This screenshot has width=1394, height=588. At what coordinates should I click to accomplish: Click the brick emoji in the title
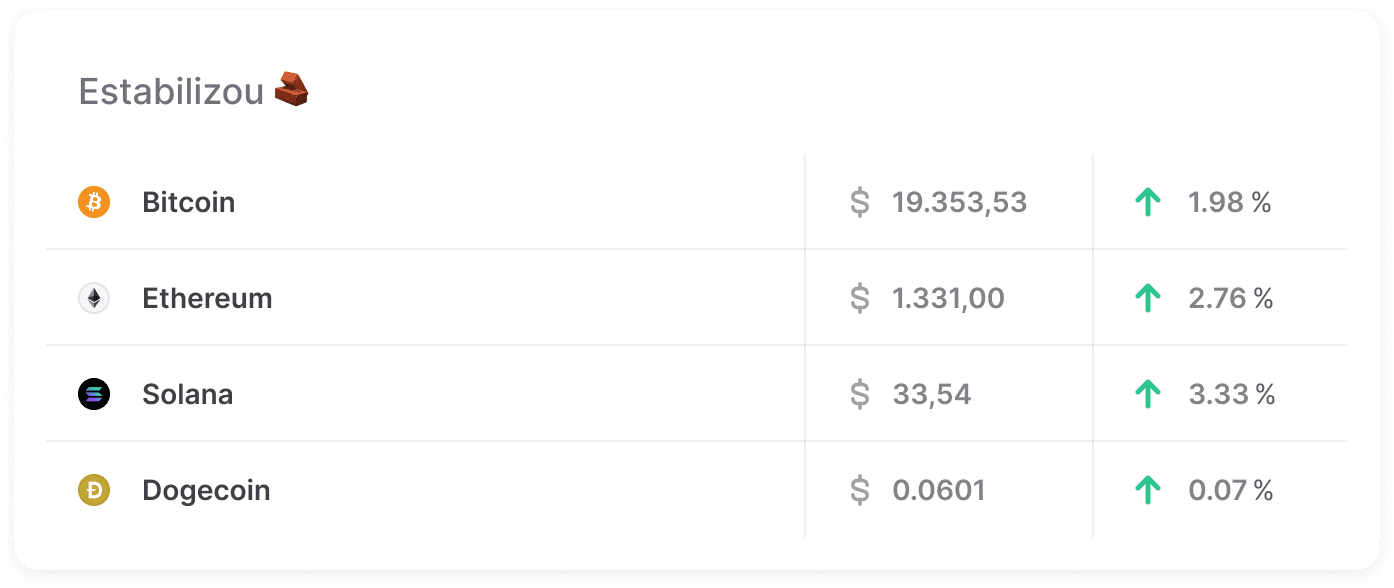tap(292, 88)
